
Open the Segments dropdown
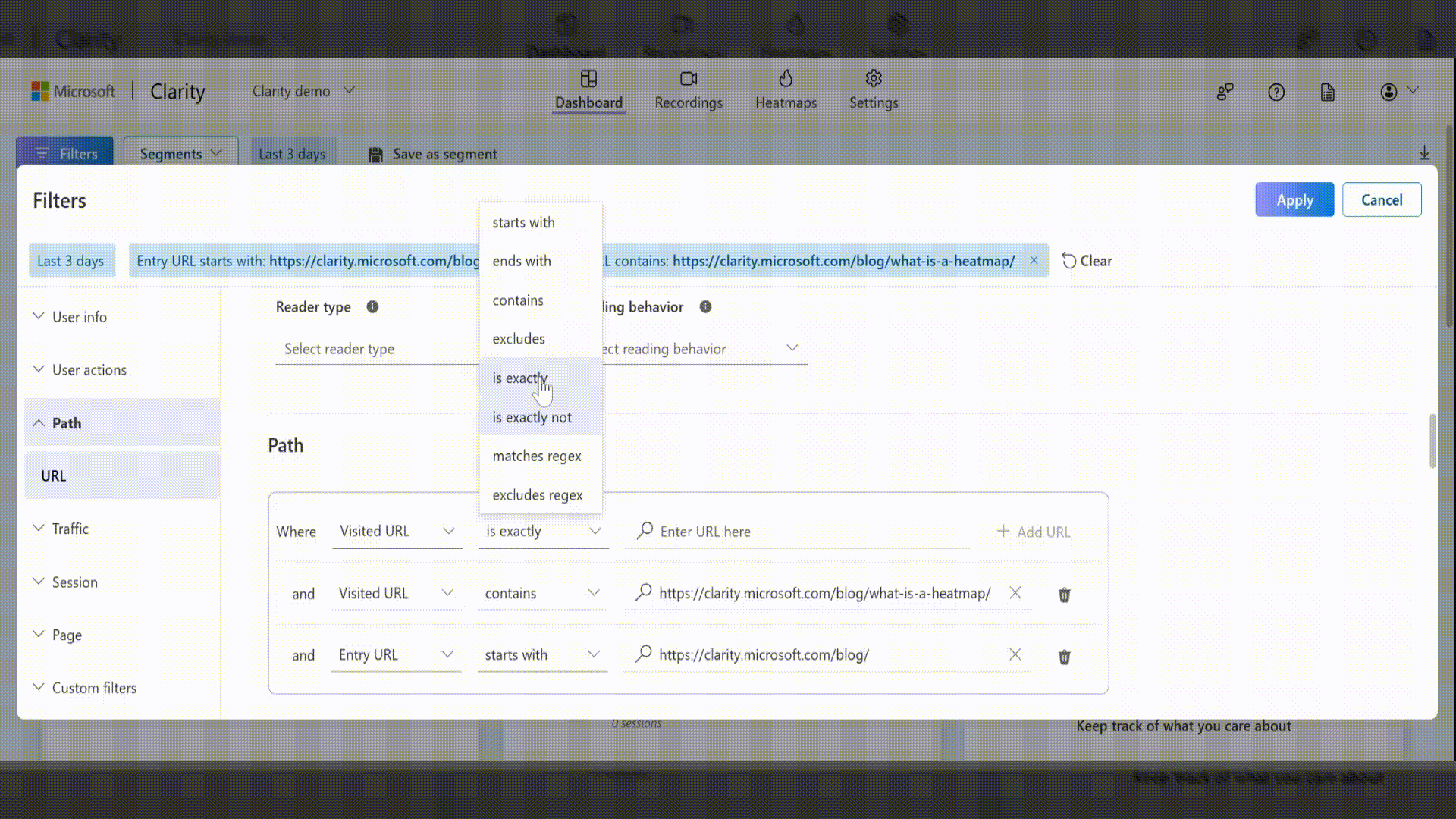180,153
